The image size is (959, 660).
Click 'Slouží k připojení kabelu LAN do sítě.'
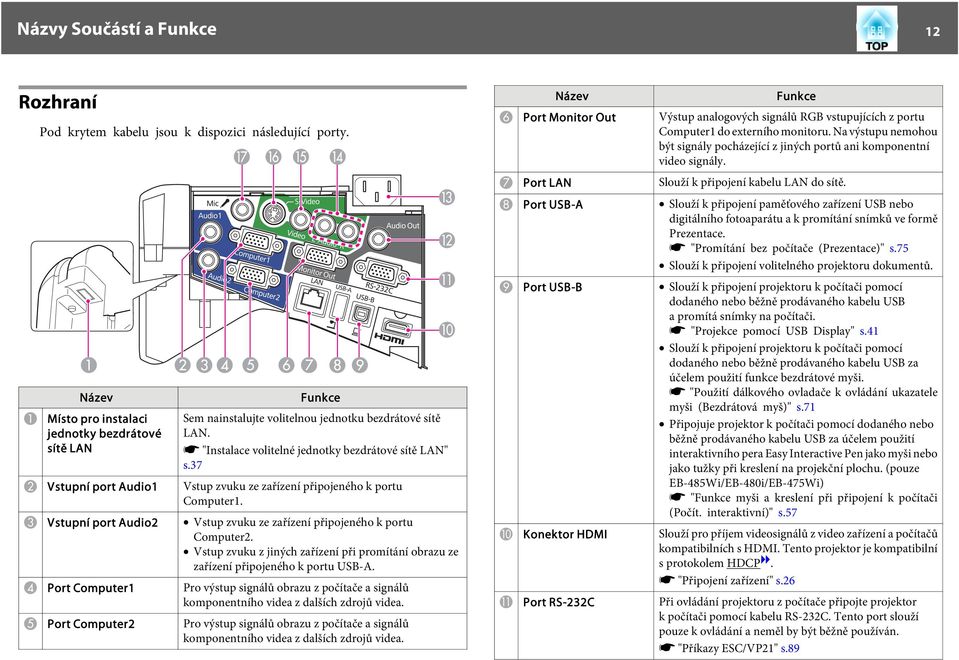(x=752, y=182)
